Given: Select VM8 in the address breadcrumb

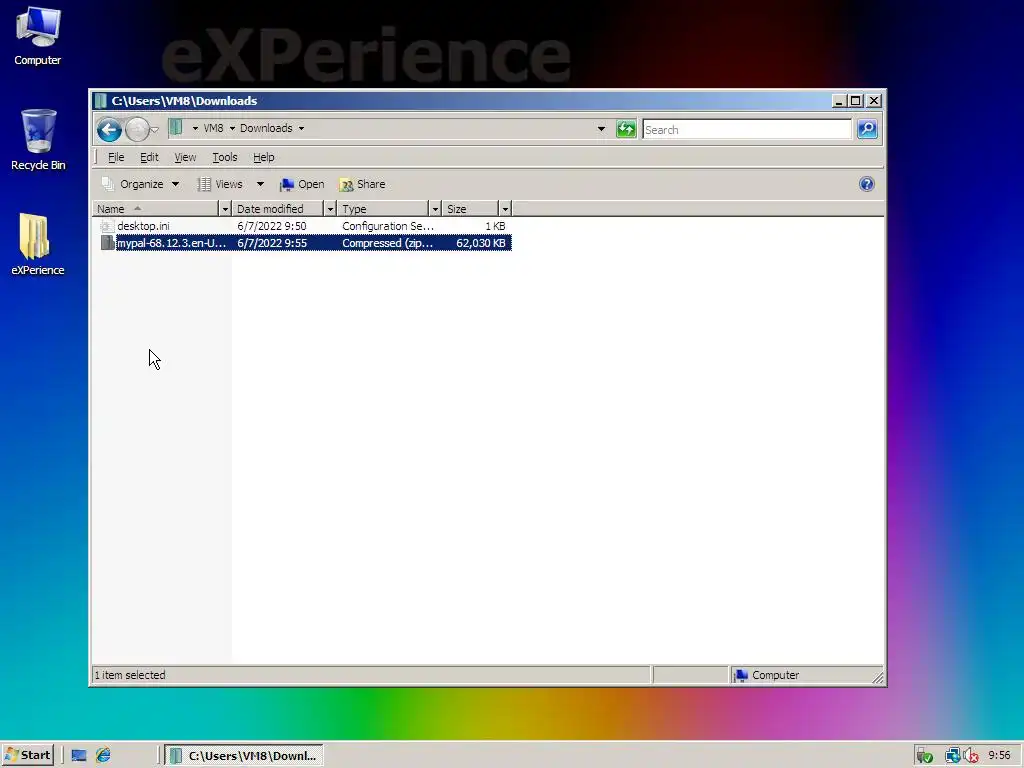Looking at the screenshot, I should pyautogui.click(x=214, y=129).
